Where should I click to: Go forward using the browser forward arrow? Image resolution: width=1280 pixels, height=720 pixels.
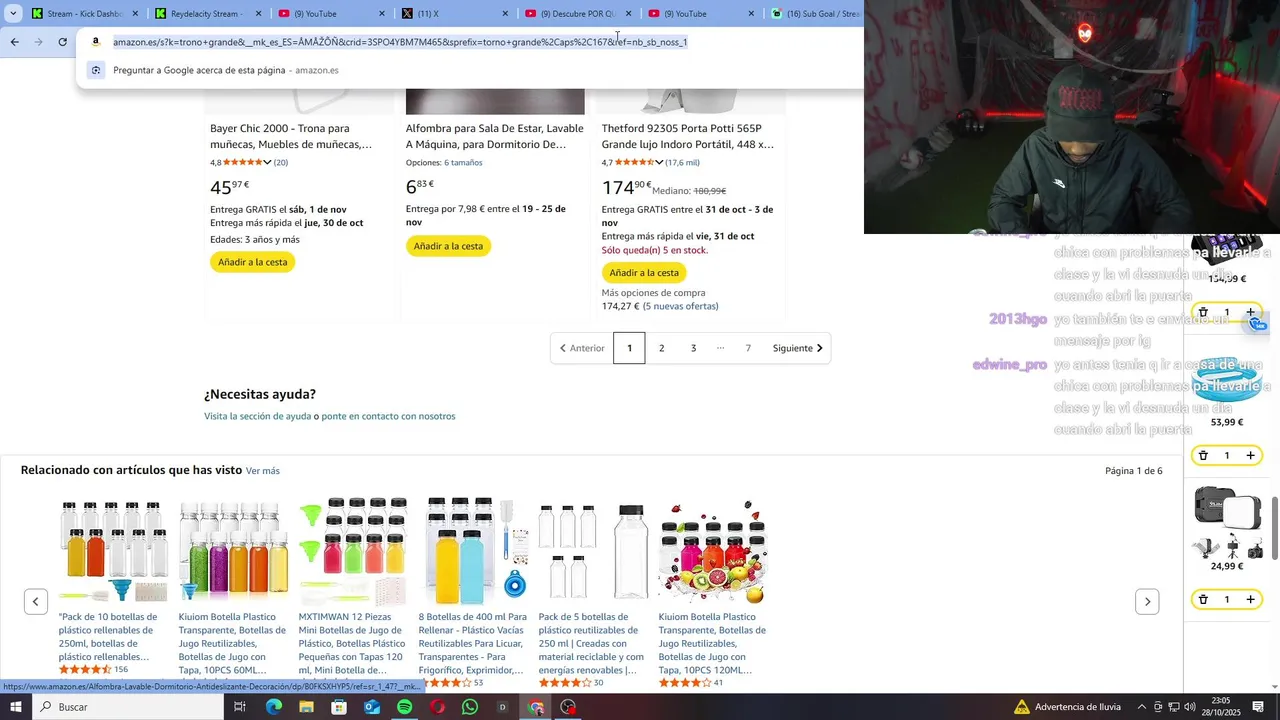coord(38,42)
